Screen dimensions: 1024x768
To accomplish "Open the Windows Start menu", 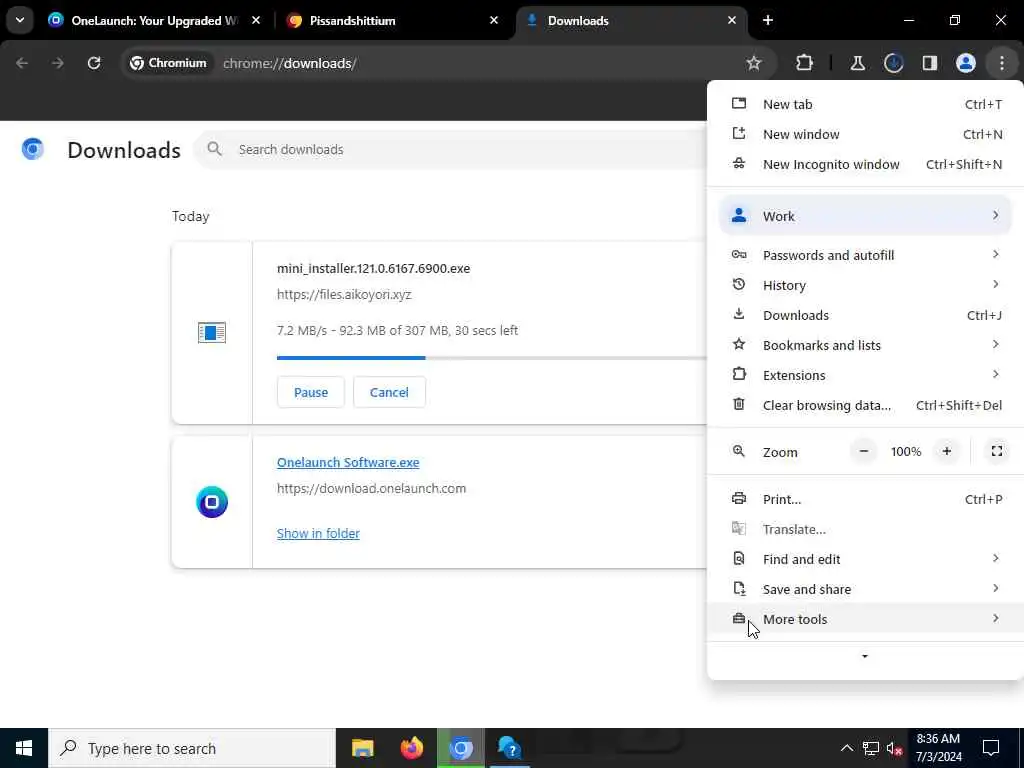I will (x=24, y=748).
